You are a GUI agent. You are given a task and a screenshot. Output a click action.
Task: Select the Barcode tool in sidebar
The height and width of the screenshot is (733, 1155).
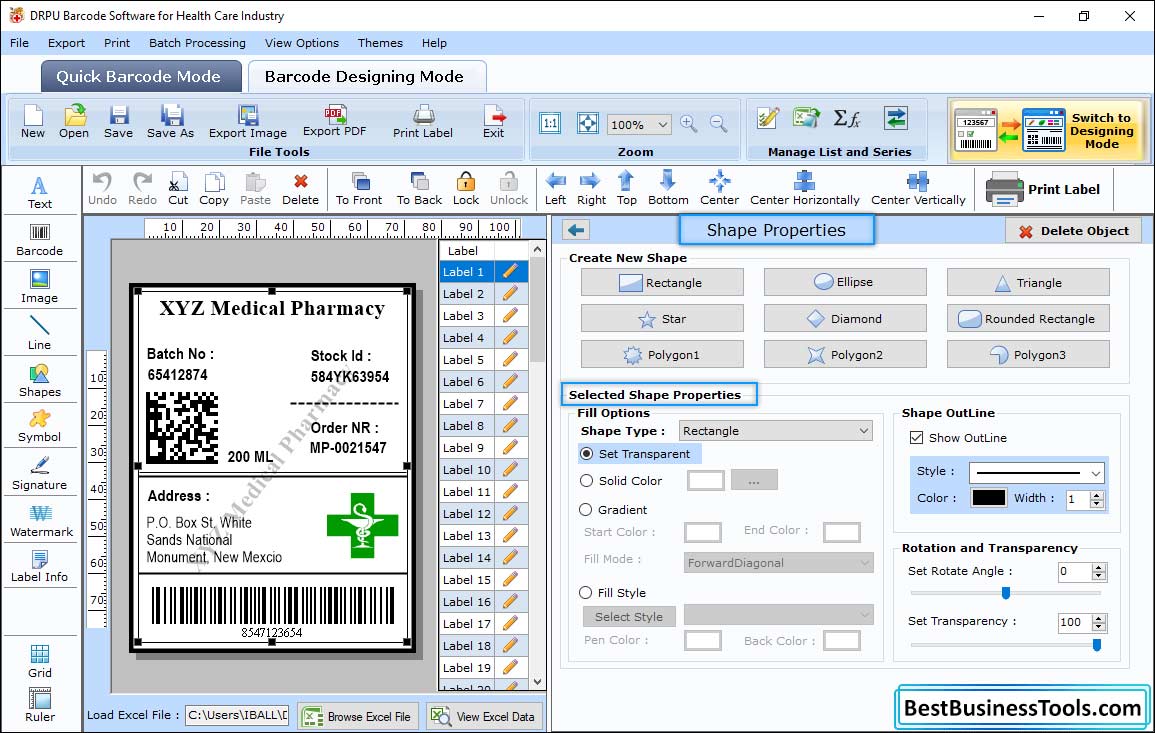pos(39,240)
